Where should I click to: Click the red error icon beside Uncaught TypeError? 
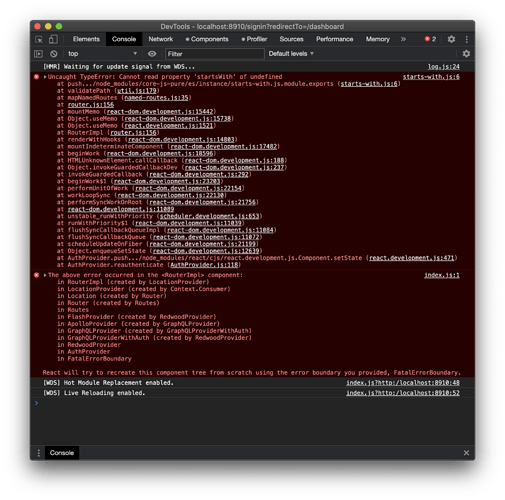(36, 77)
